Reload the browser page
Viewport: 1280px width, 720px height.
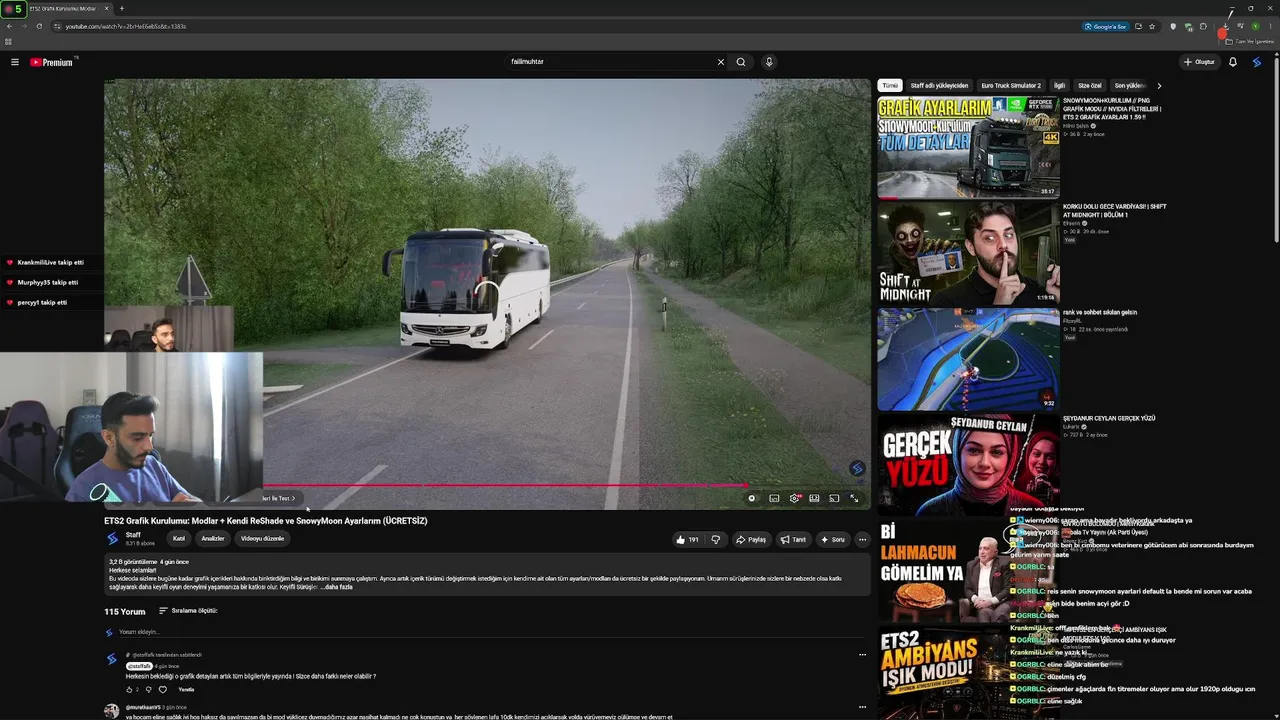[39, 26]
